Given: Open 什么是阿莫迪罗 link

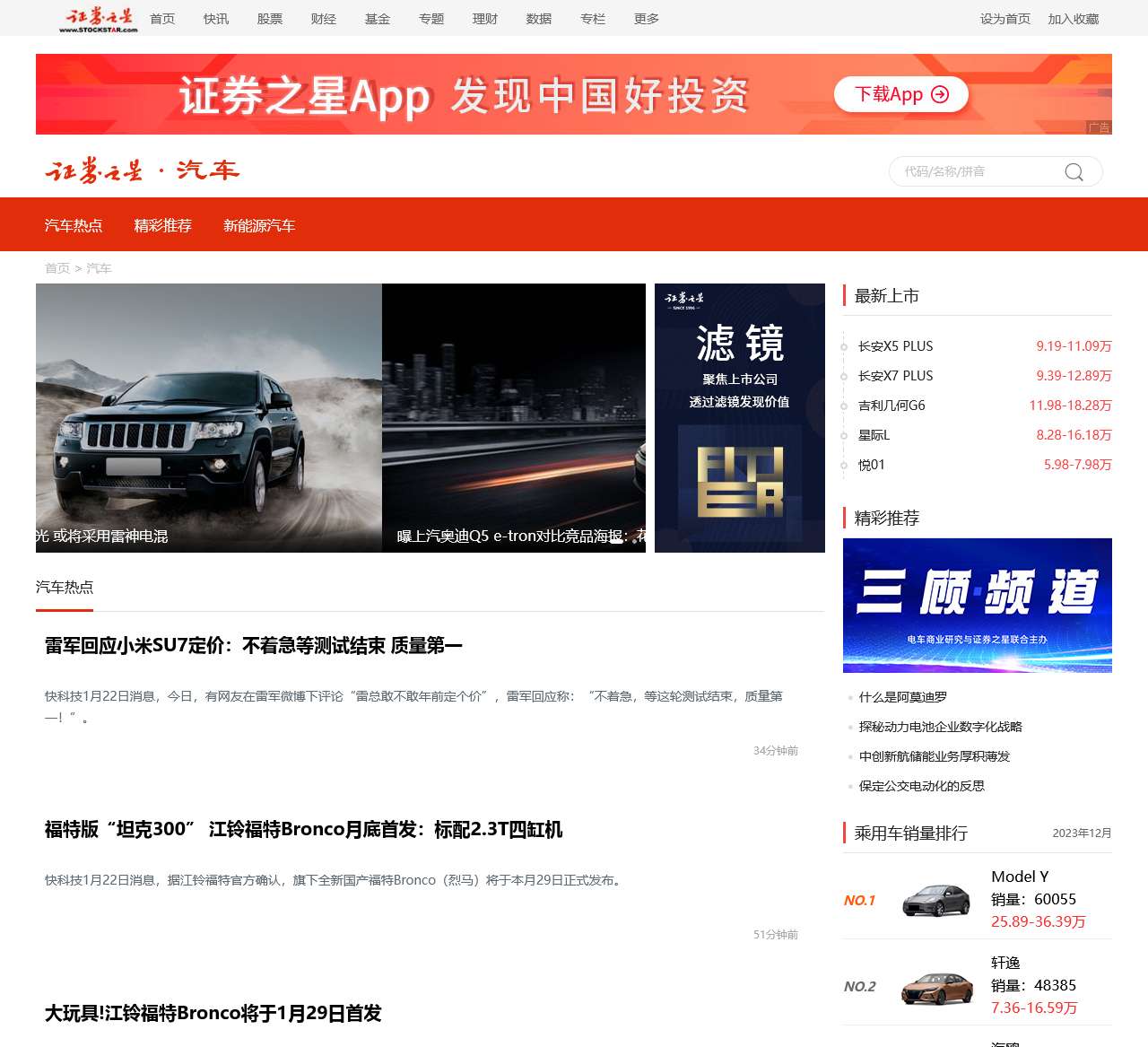Looking at the screenshot, I should click(903, 697).
